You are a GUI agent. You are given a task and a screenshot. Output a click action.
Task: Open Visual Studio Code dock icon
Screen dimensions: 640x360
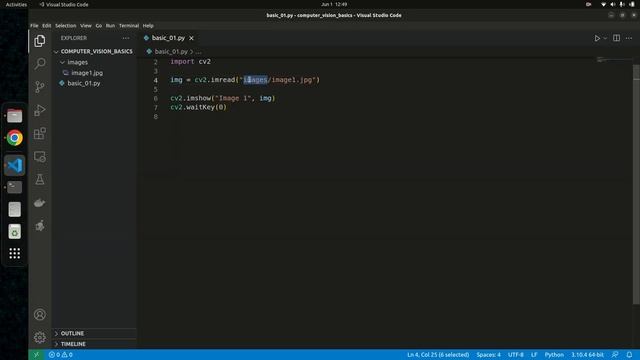pyautogui.click(x=14, y=165)
